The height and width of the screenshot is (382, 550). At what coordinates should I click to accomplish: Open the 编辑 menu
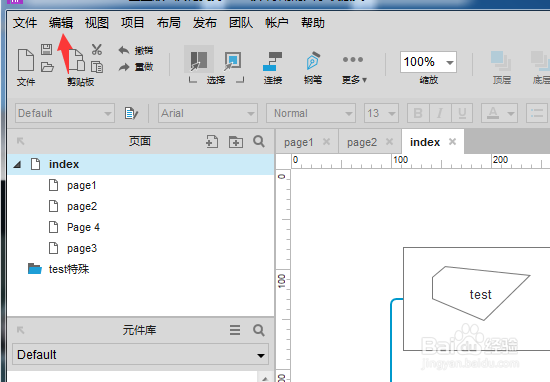[x=61, y=23]
